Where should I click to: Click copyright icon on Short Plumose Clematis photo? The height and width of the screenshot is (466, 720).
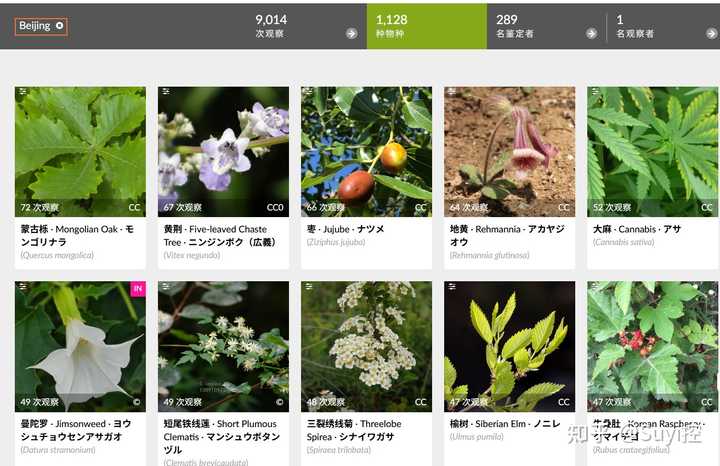click(x=280, y=402)
